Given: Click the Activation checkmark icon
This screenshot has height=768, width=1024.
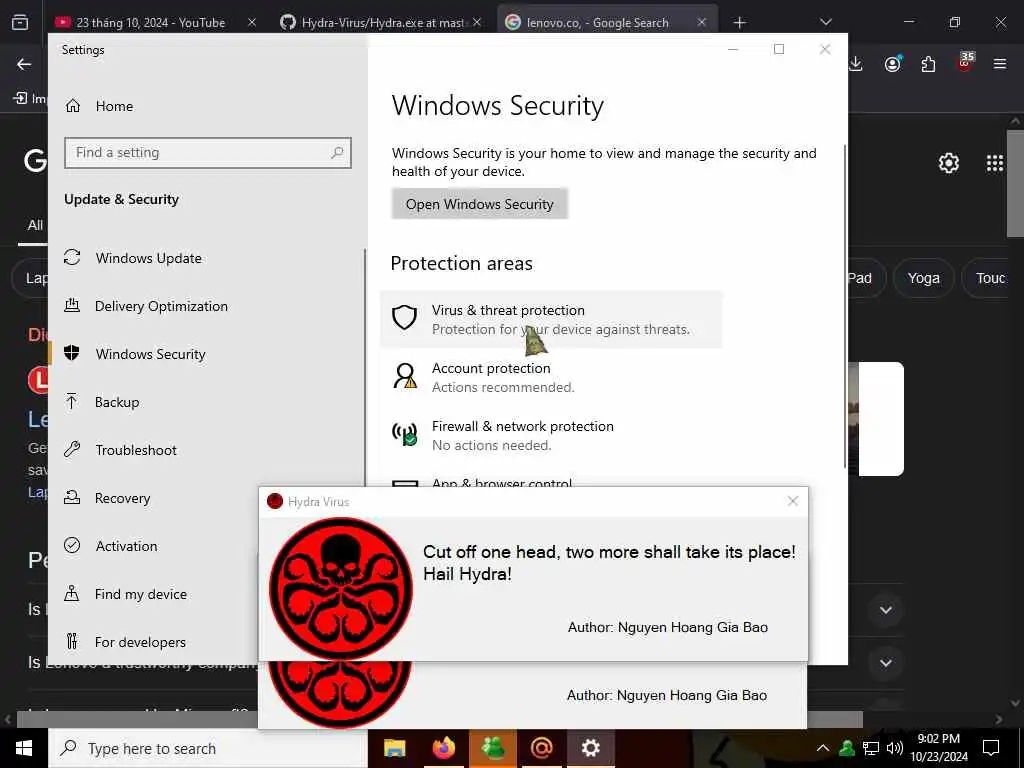Looking at the screenshot, I should (x=72, y=545).
